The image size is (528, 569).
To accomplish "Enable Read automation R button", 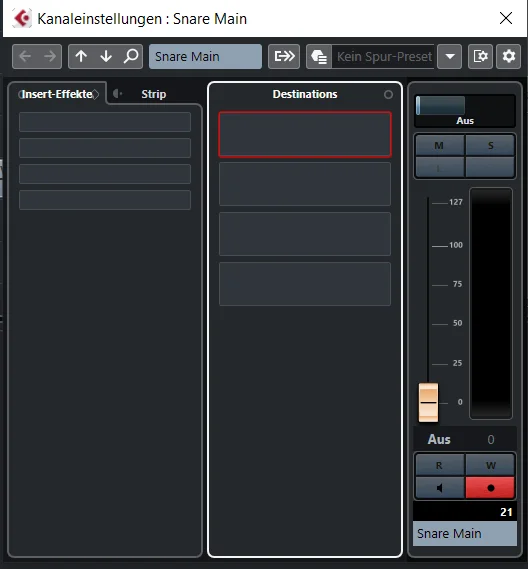I will tap(439, 465).
